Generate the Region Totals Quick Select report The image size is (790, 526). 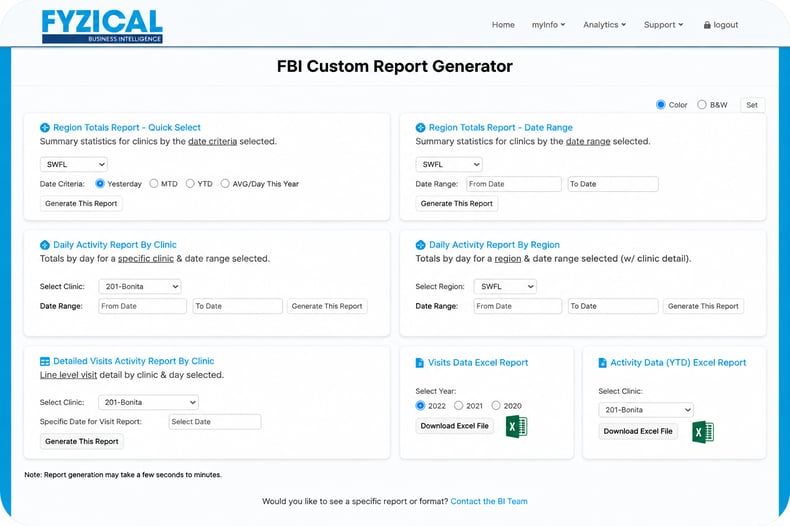81,204
